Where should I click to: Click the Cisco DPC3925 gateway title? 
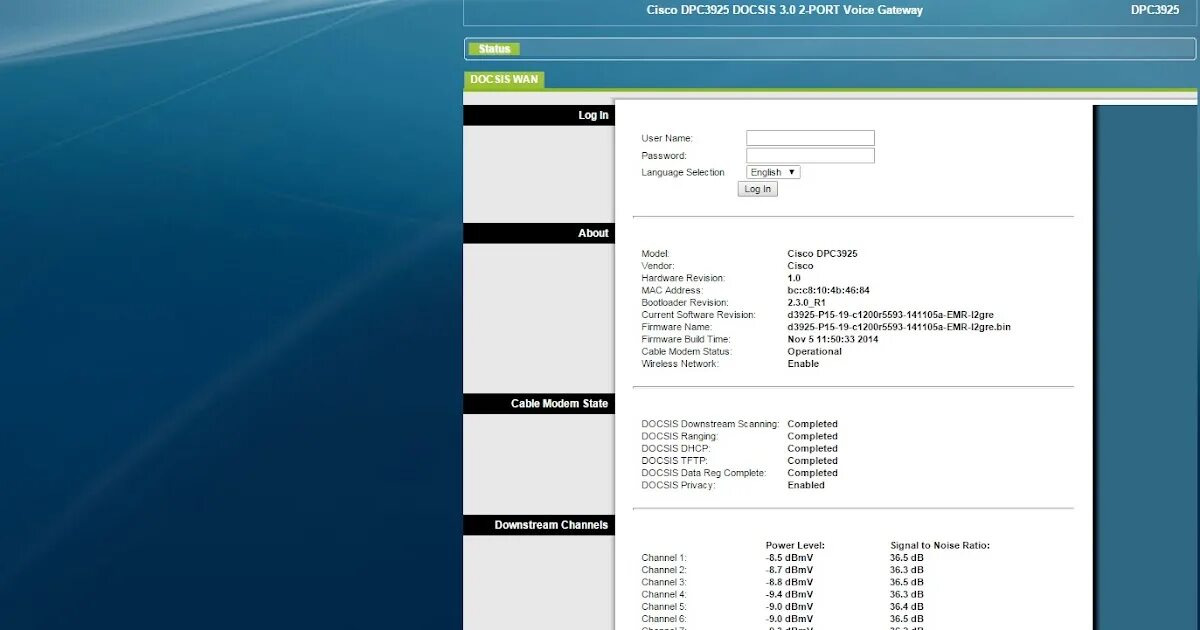[784, 9]
